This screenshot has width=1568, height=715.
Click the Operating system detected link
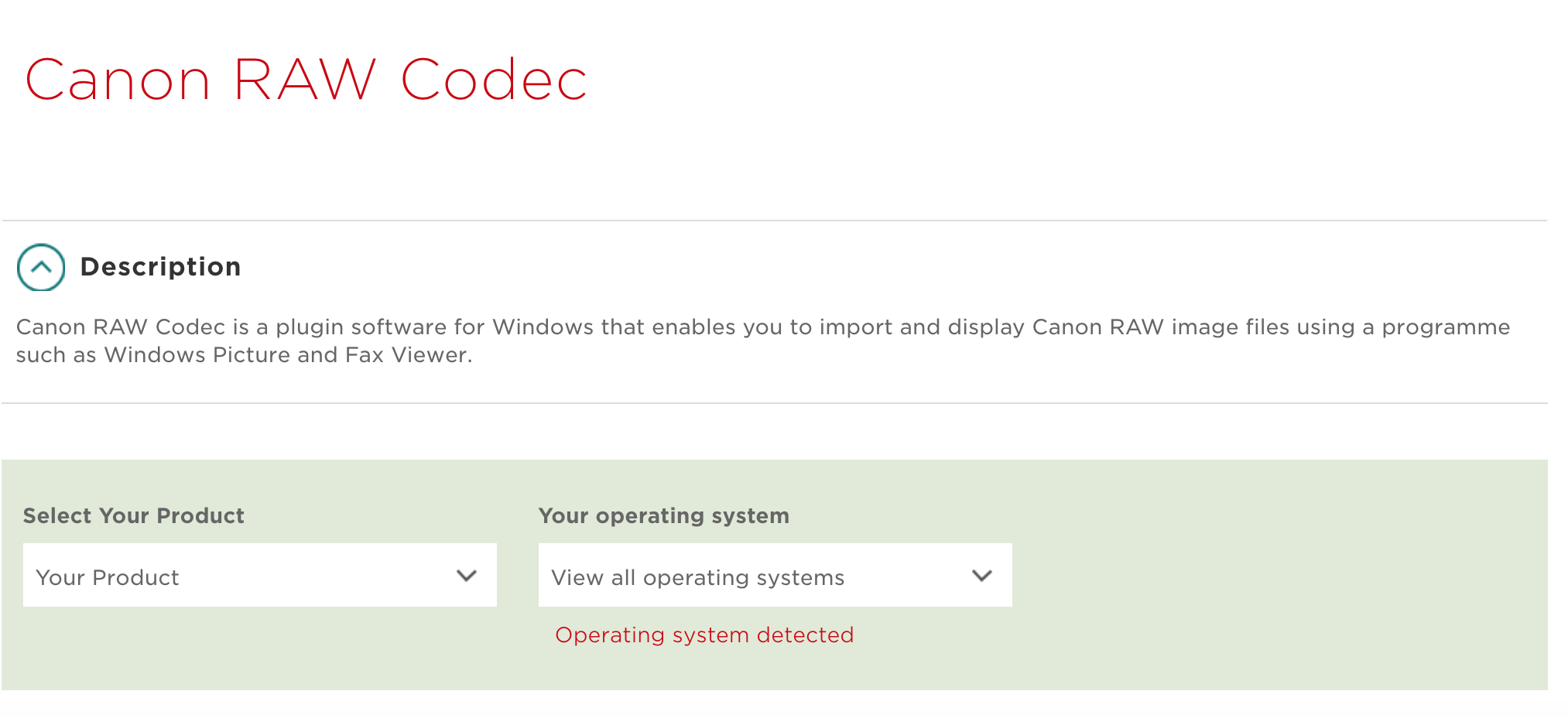tap(704, 635)
